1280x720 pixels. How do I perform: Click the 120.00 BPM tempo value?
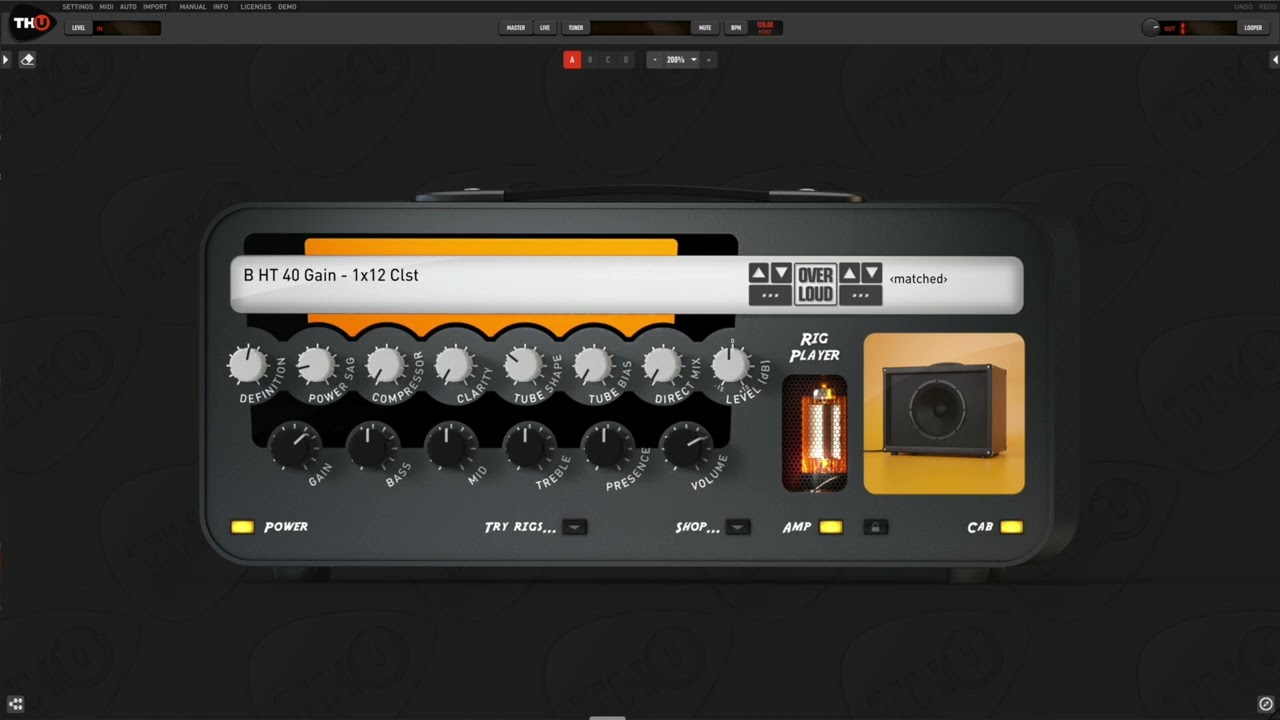(765, 25)
